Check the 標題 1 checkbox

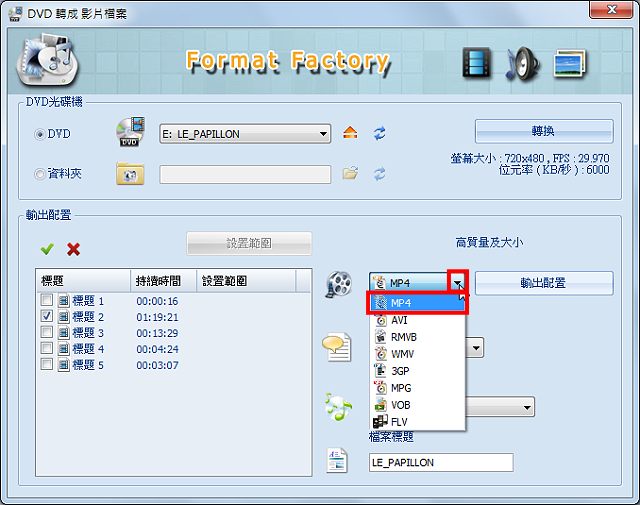coord(47,300)
